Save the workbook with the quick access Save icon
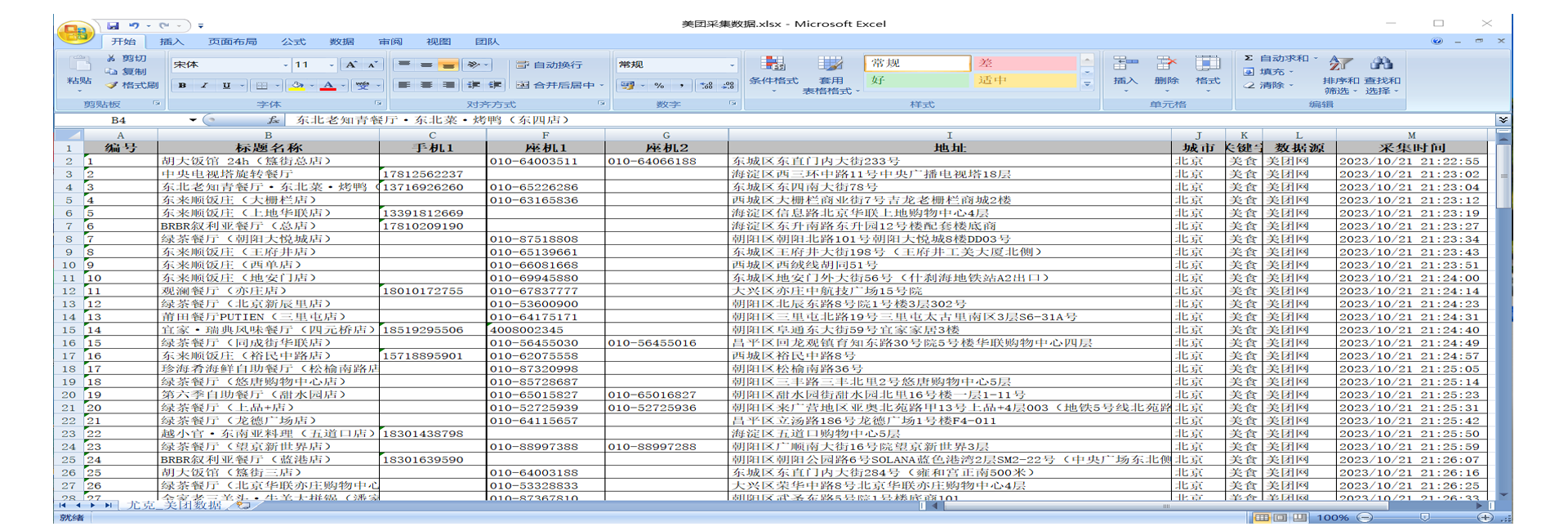The image size is (1568, 531). click(x=113, y=26)
